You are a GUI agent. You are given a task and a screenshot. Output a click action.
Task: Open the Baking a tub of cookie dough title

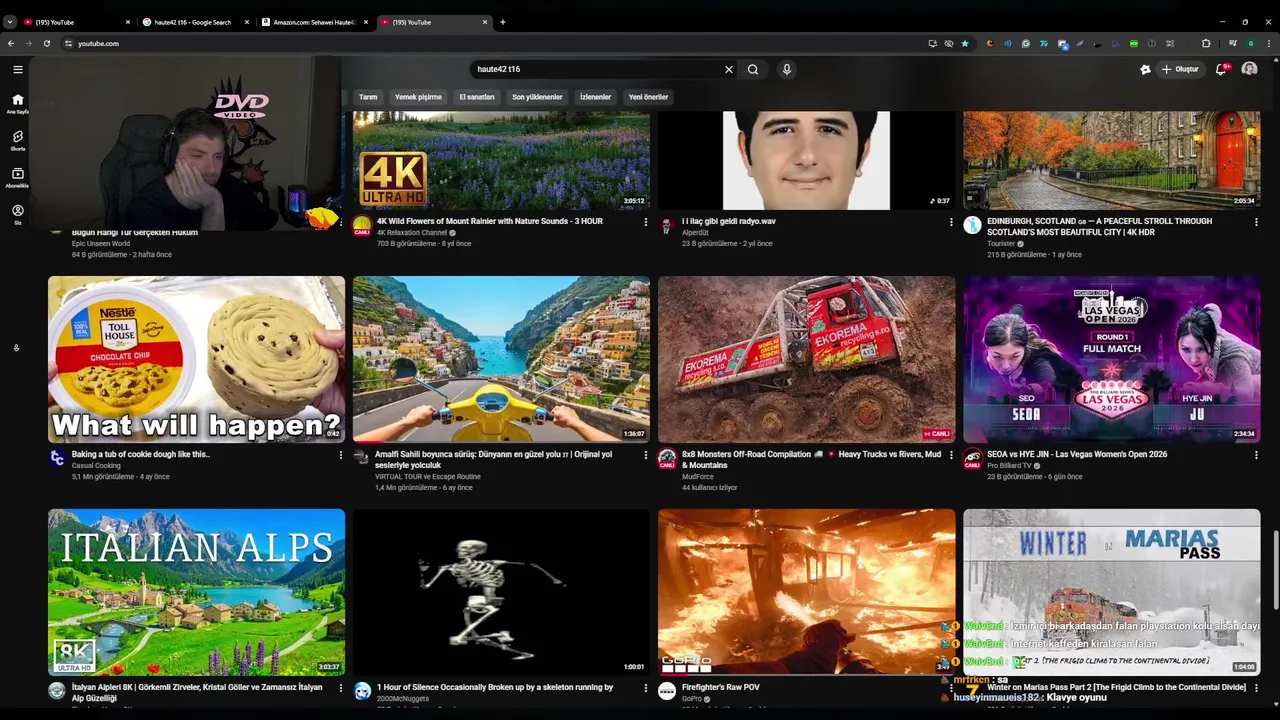click(141, 454)
